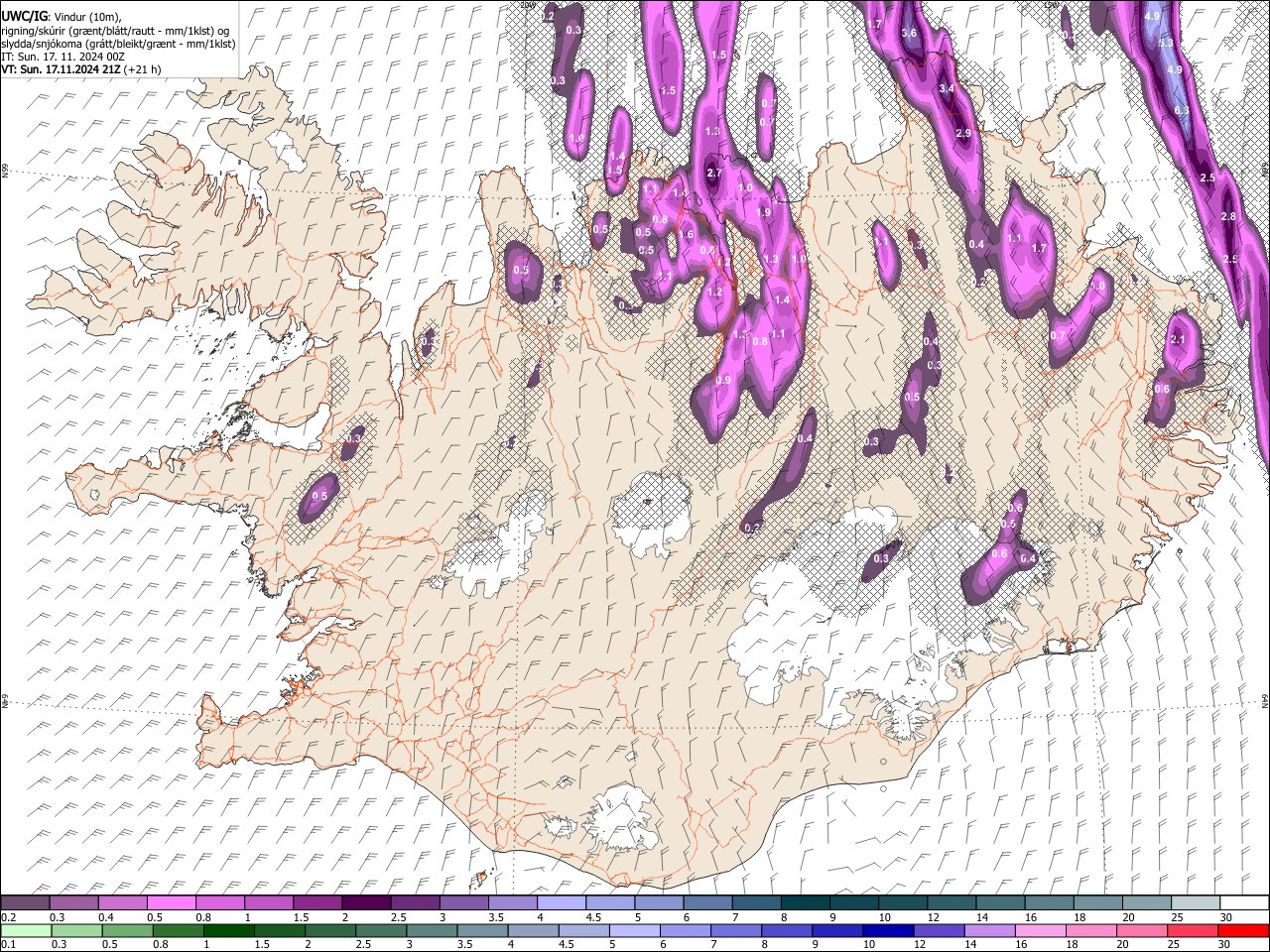Click the 2.9 precipitation label on the map
1270x952 pixels.
pos(962,133)
